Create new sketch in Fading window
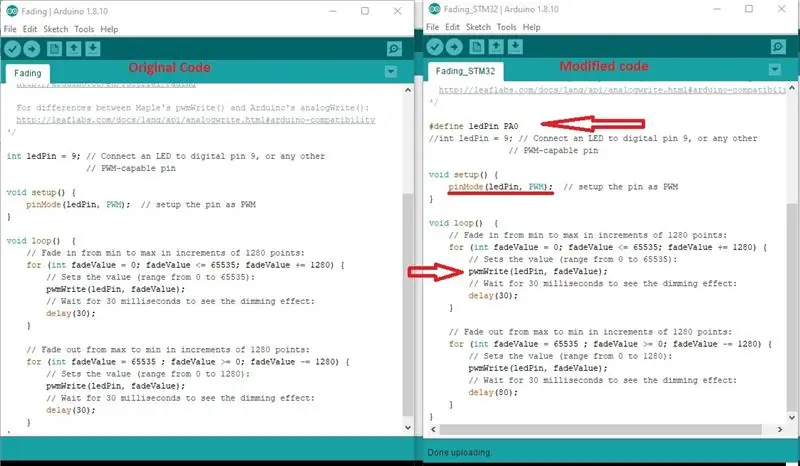The height and width of the screenshot is (466, 800). pyautogui.click(x=54, y=49)
